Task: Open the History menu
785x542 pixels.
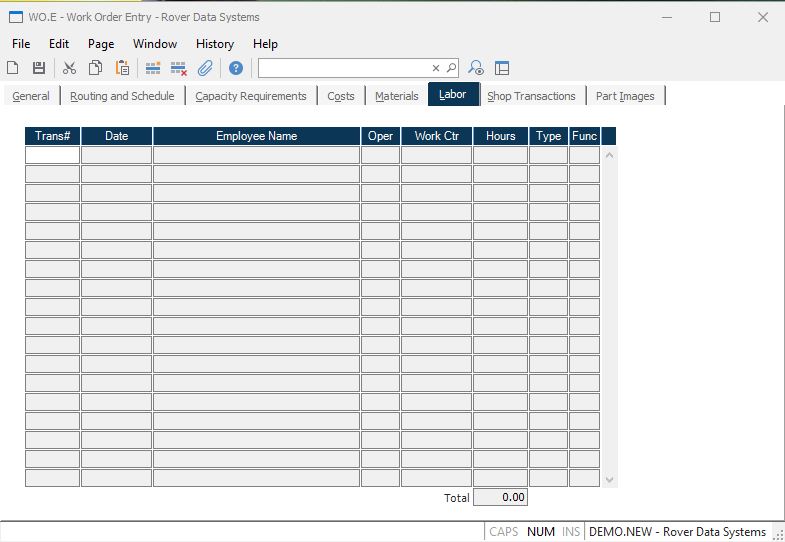Action: pos(214,44)
